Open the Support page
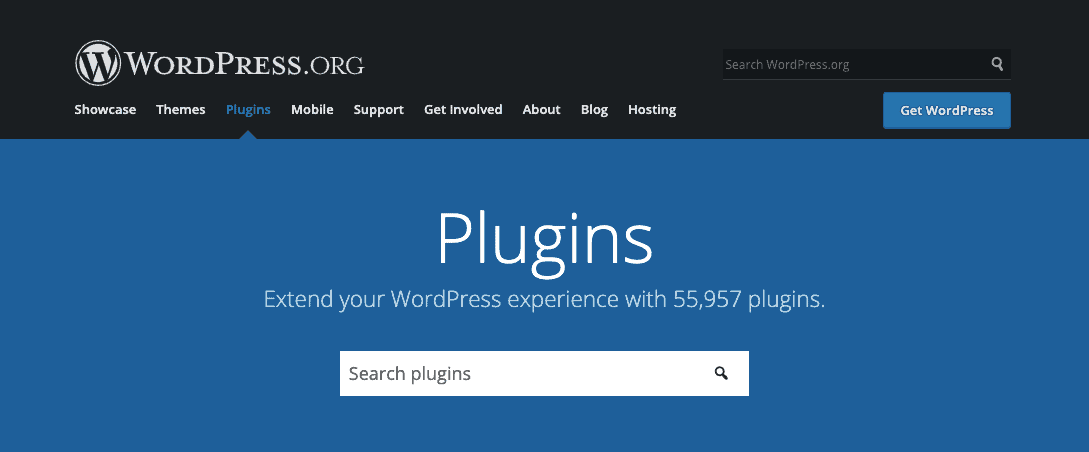The width and height of the screenshot is (1089, 452). (379, 110)
